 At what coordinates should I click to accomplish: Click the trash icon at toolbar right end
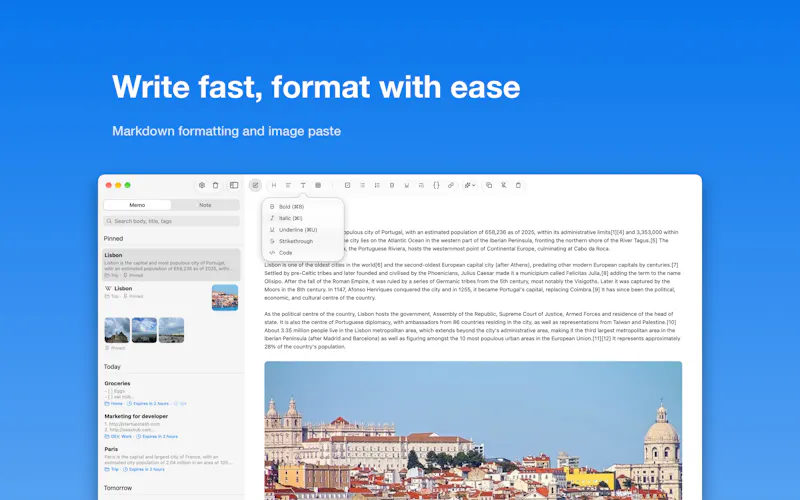point(518,185)
